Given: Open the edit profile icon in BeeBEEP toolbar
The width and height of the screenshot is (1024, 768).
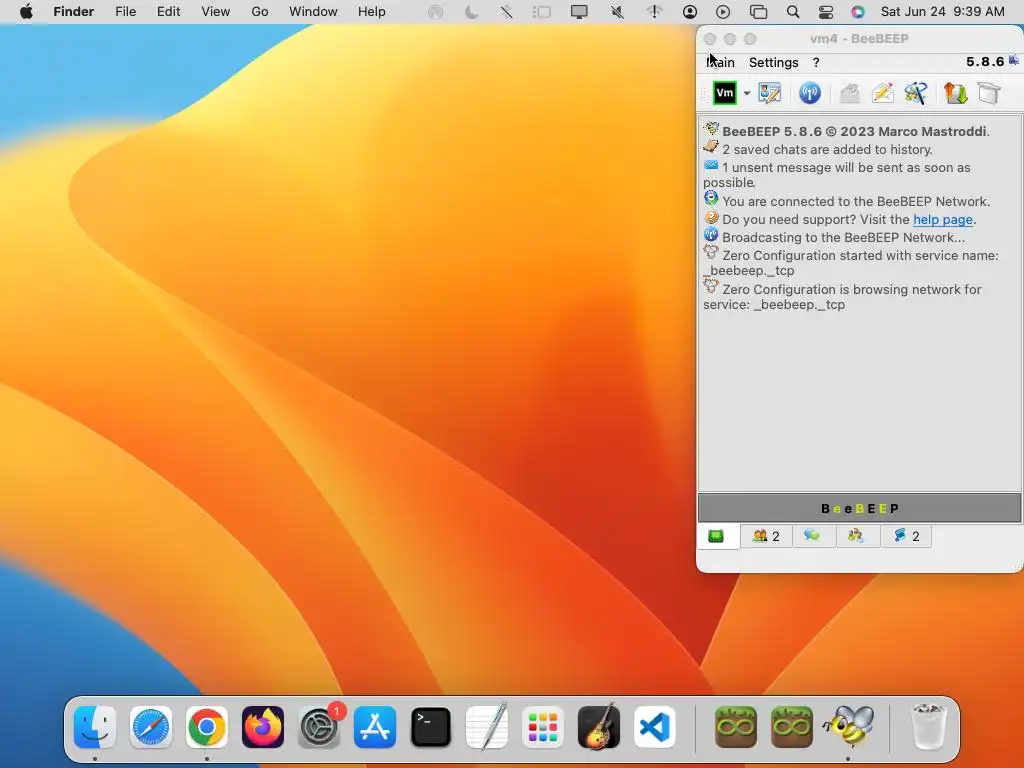Looking at the screenshot, I should 769,93.
